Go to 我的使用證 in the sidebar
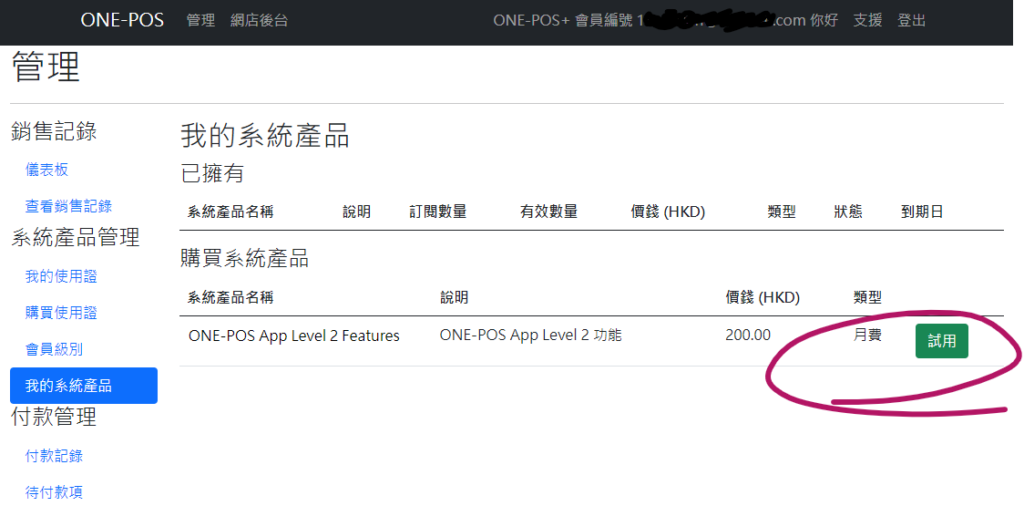 tap(61, 276)
